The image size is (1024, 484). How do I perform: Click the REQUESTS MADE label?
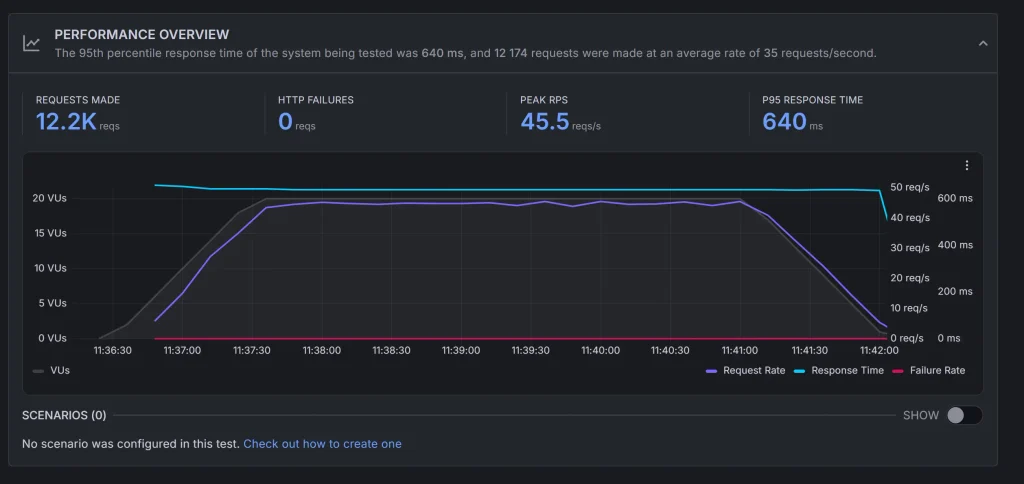click(78, 100)
